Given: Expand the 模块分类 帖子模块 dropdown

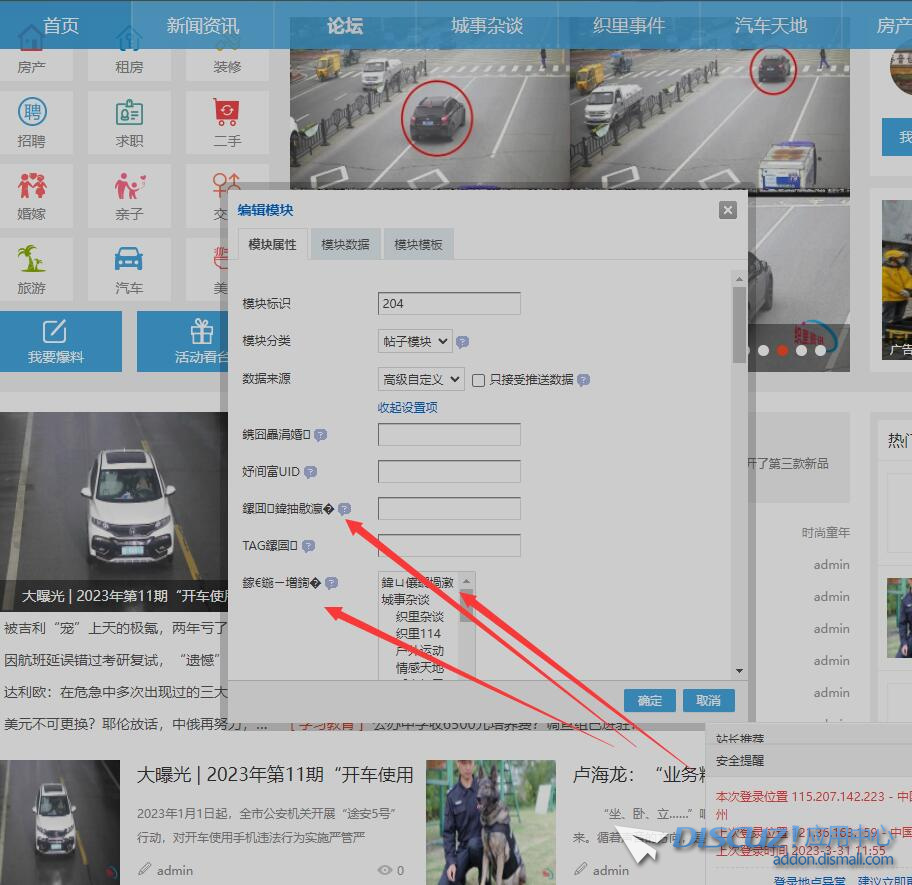Looking at the screenshot, I should tap(415, 341).
